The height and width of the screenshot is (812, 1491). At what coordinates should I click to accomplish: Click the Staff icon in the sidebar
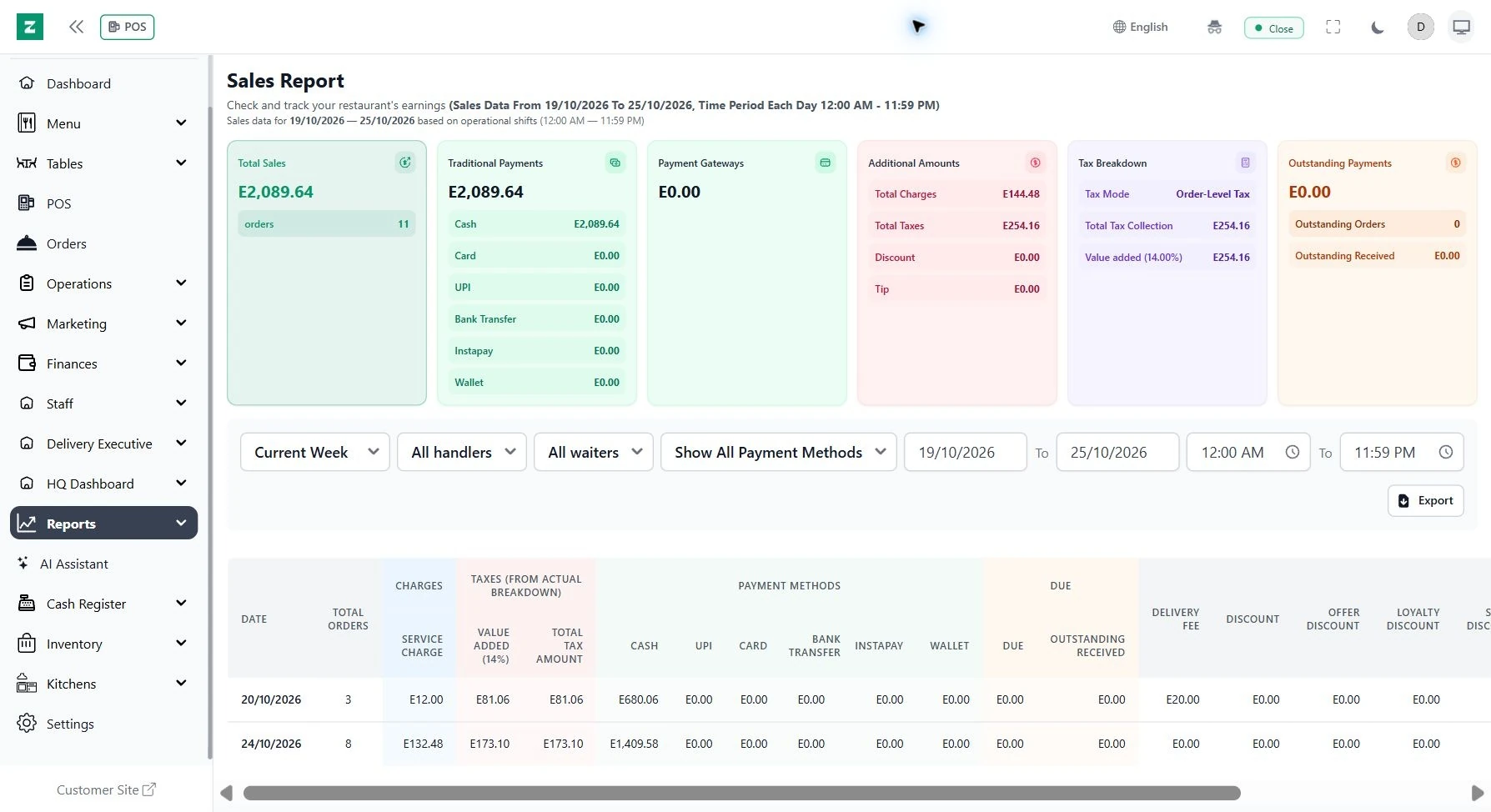[x=27, y=403]
